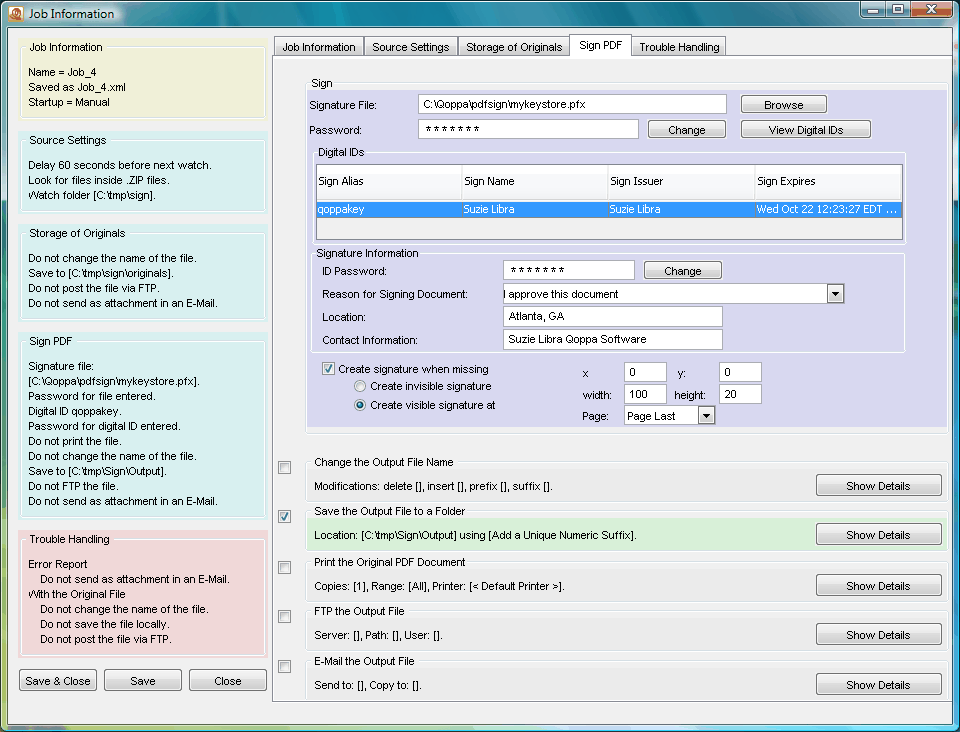The height and width of the screenshot is (732, 960).
Task: Click inside the Contact Information field
Action: [x=612, y=339]
